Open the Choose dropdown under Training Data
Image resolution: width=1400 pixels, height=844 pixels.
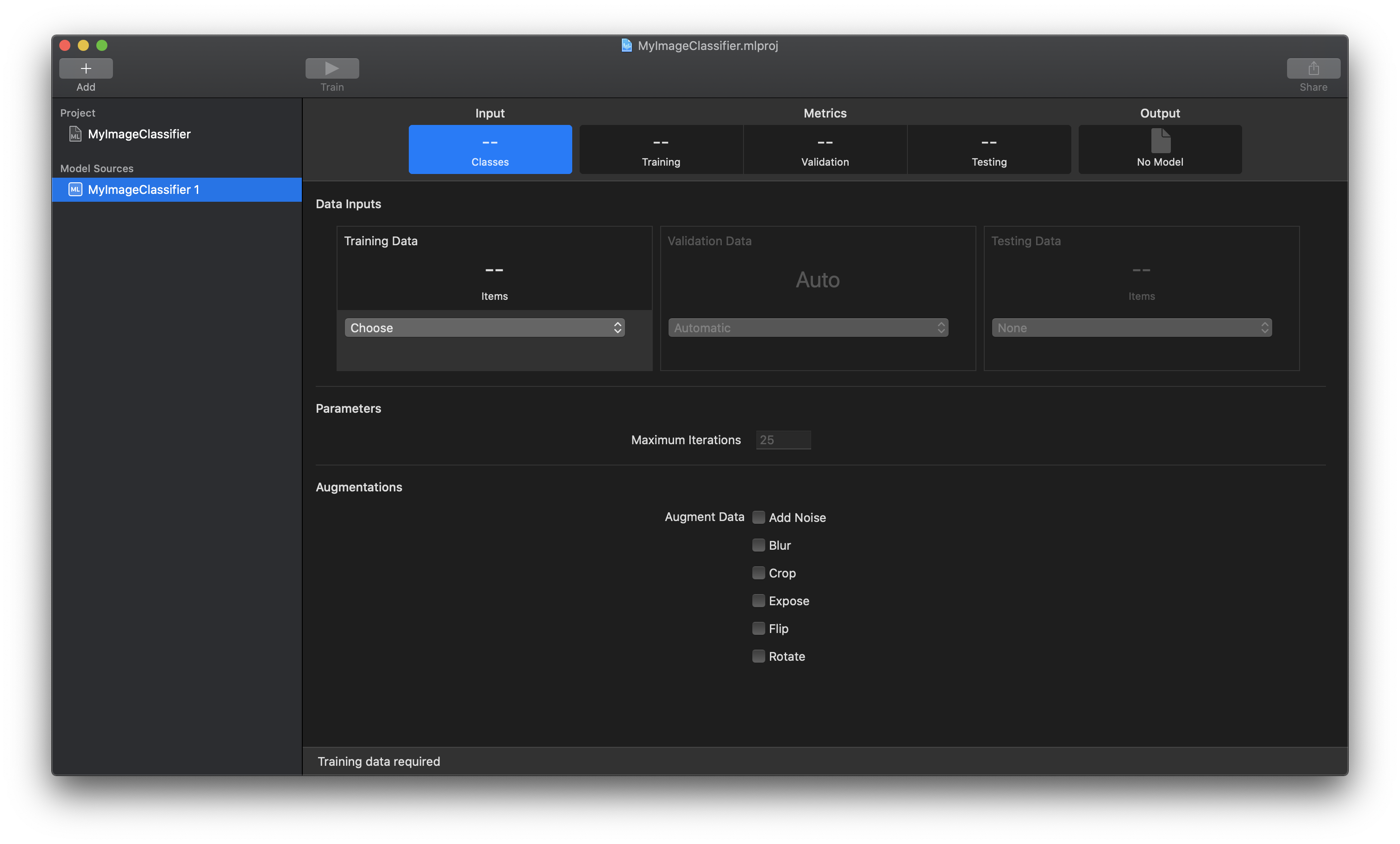click(485, 327)
